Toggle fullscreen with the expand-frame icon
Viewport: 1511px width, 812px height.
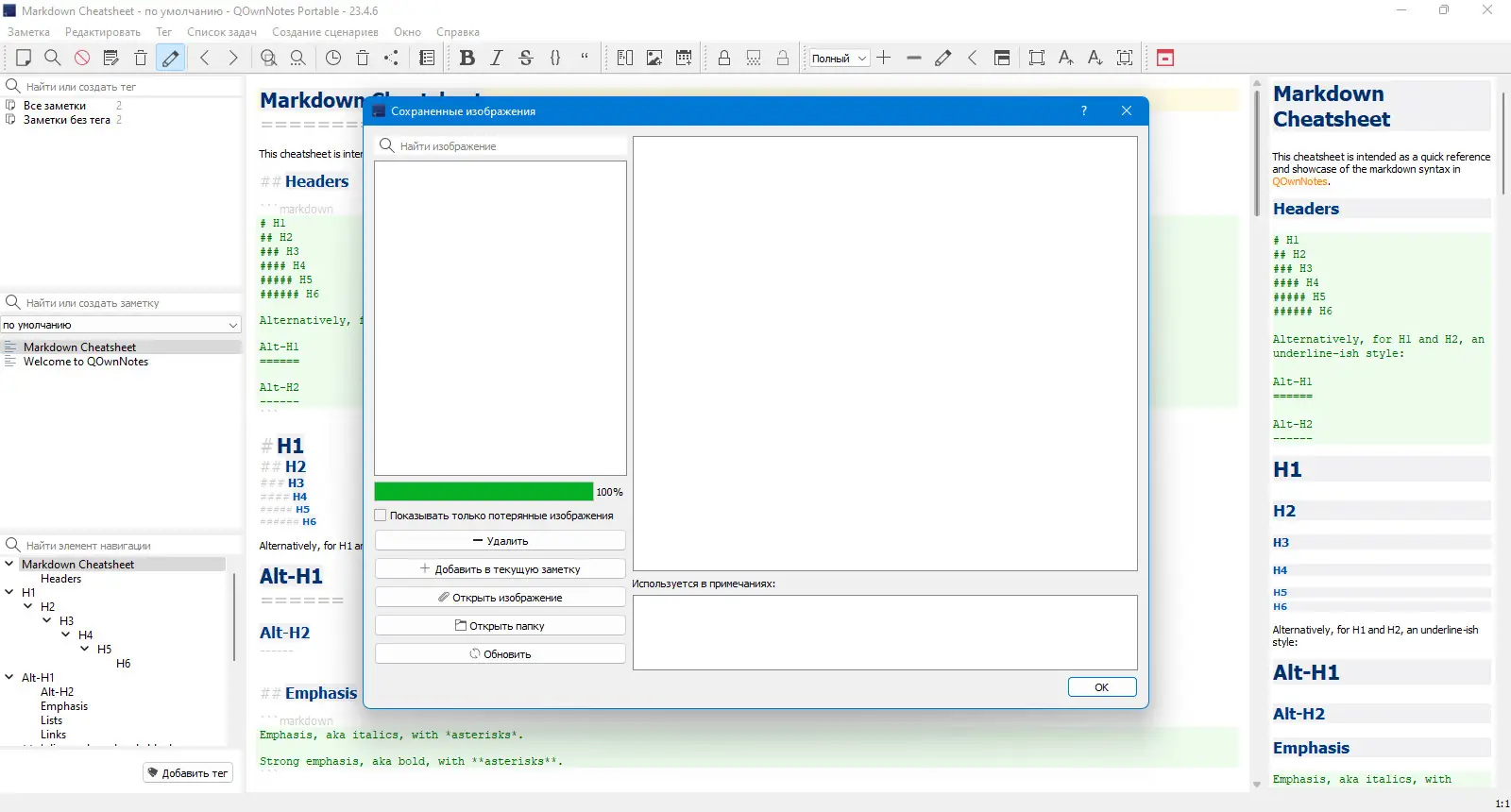pyautogui.click(x=1037, y=58)
